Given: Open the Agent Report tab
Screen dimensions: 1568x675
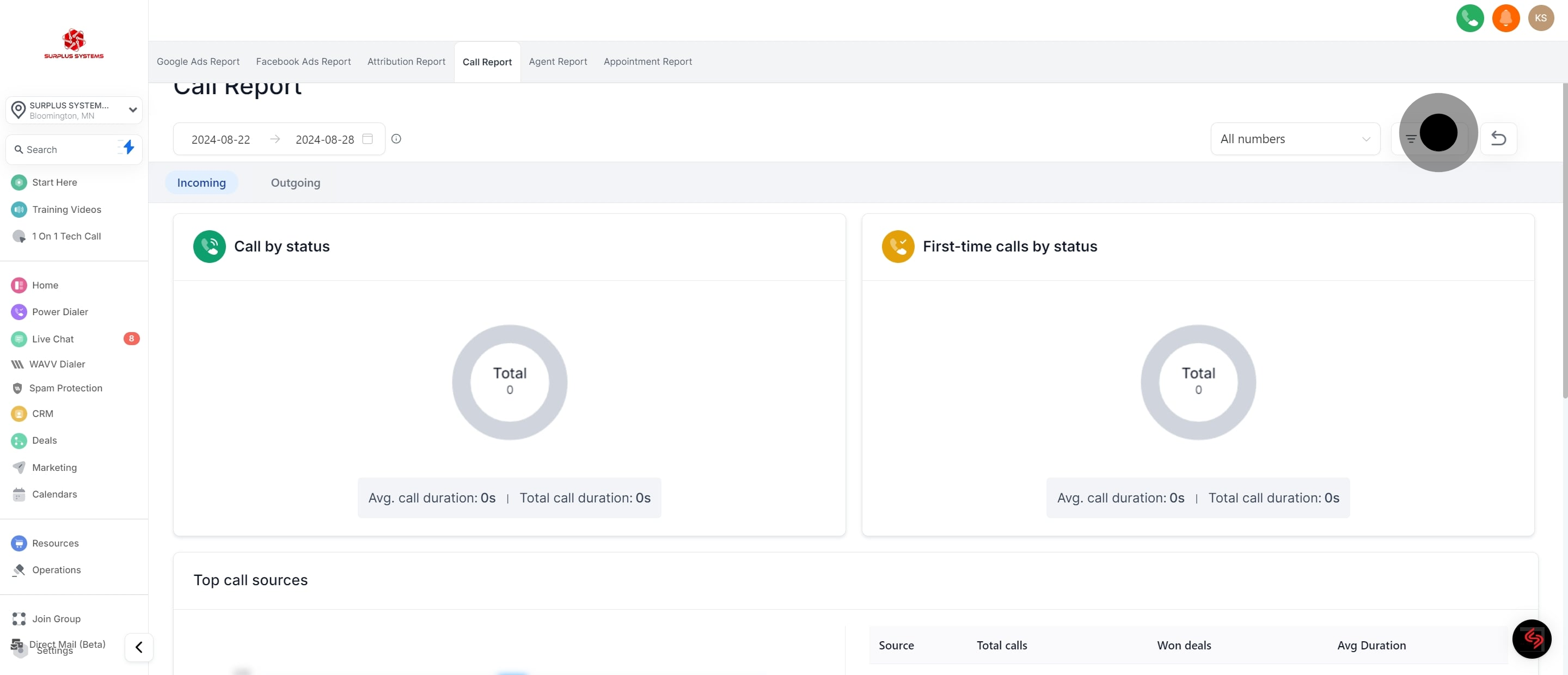Looking at the screenshot, I should coord(558,62).
